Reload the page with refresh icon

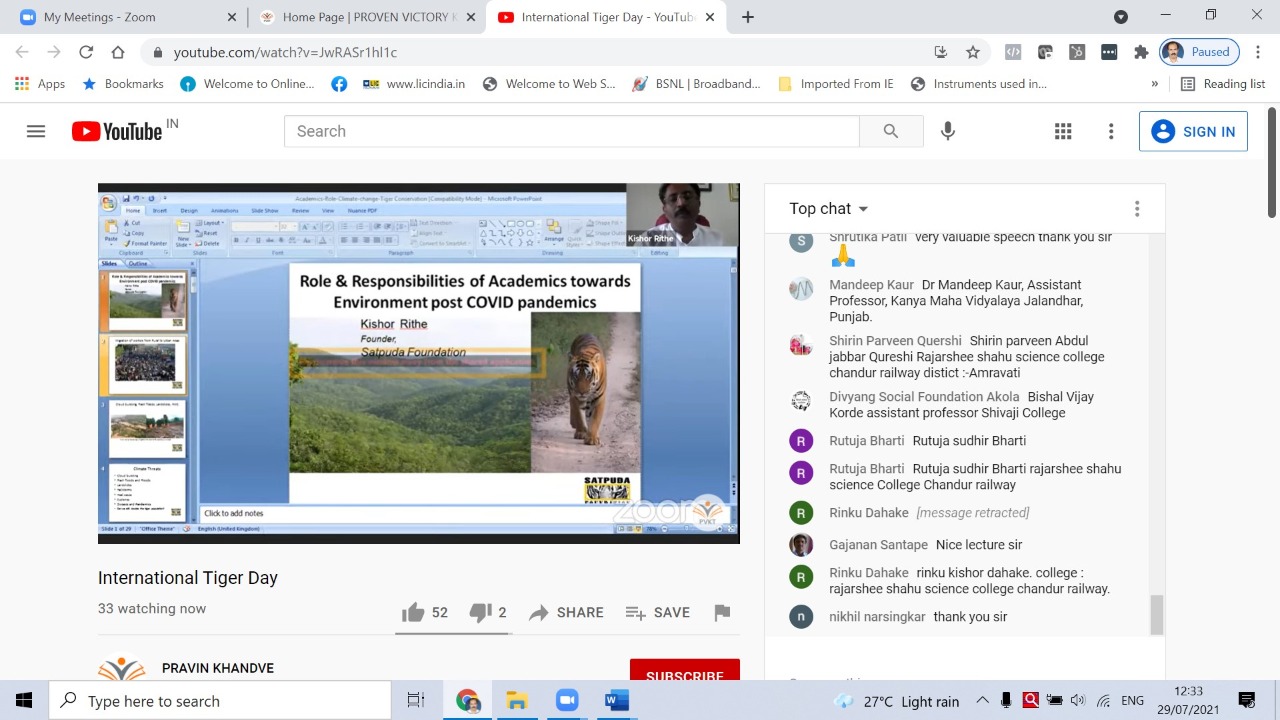click(86, 52)
